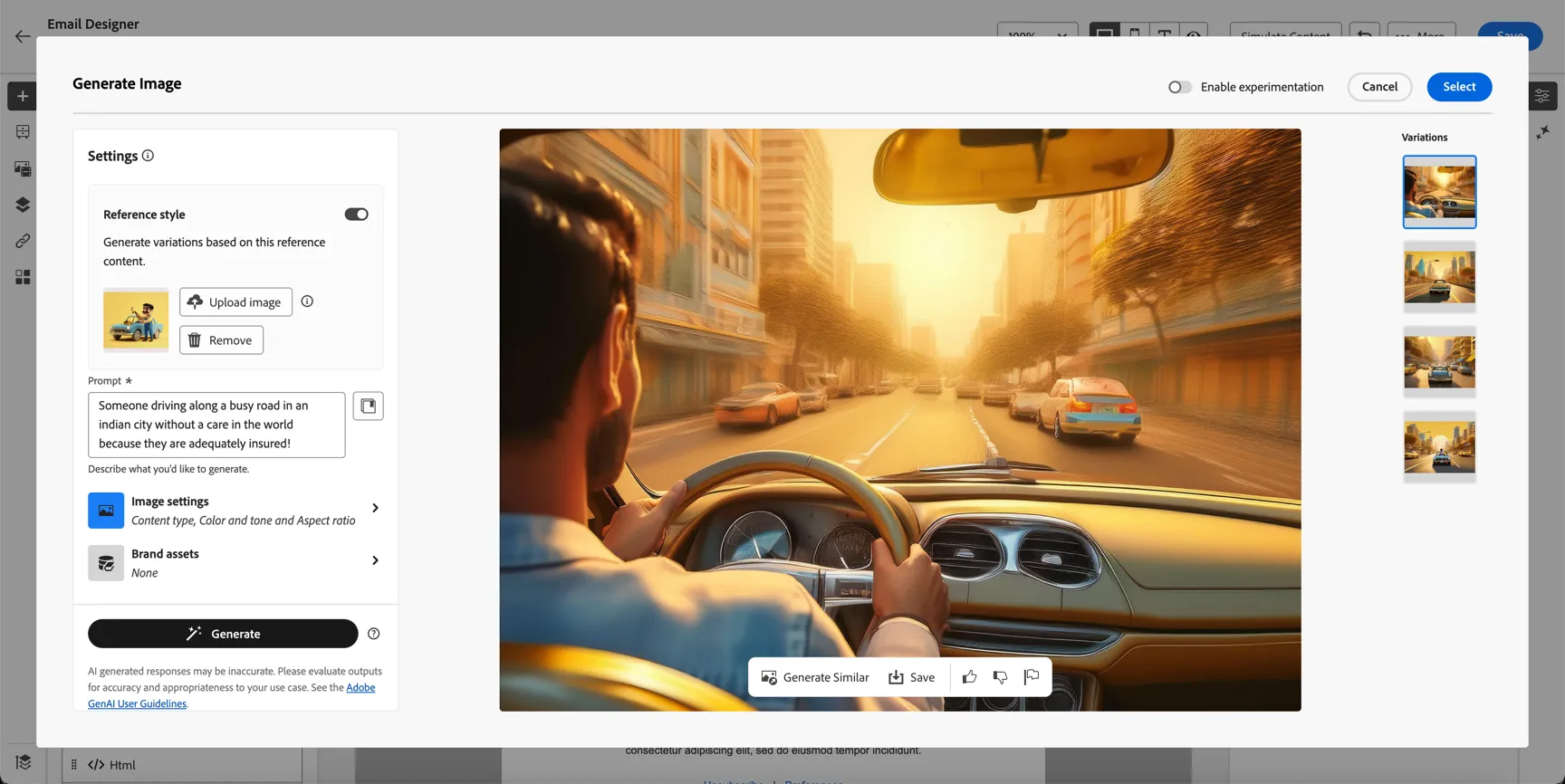Image resolution: width=1565 pixels, height=784 pixels.
Task: Click the thumbs down icon
Action: coord(1000,677)
